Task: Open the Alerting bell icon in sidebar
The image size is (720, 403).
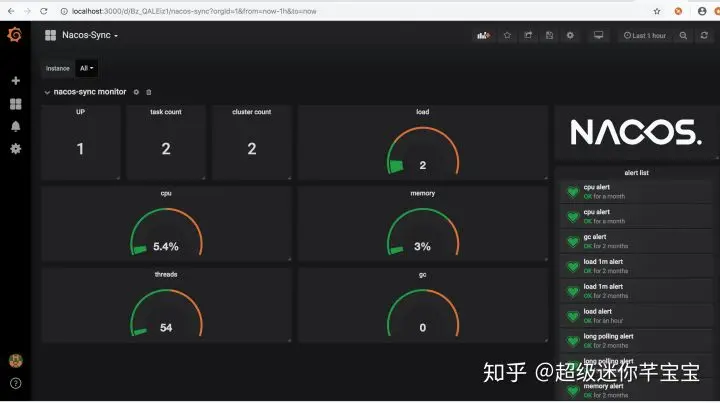Action: click(x=16, y=126)
